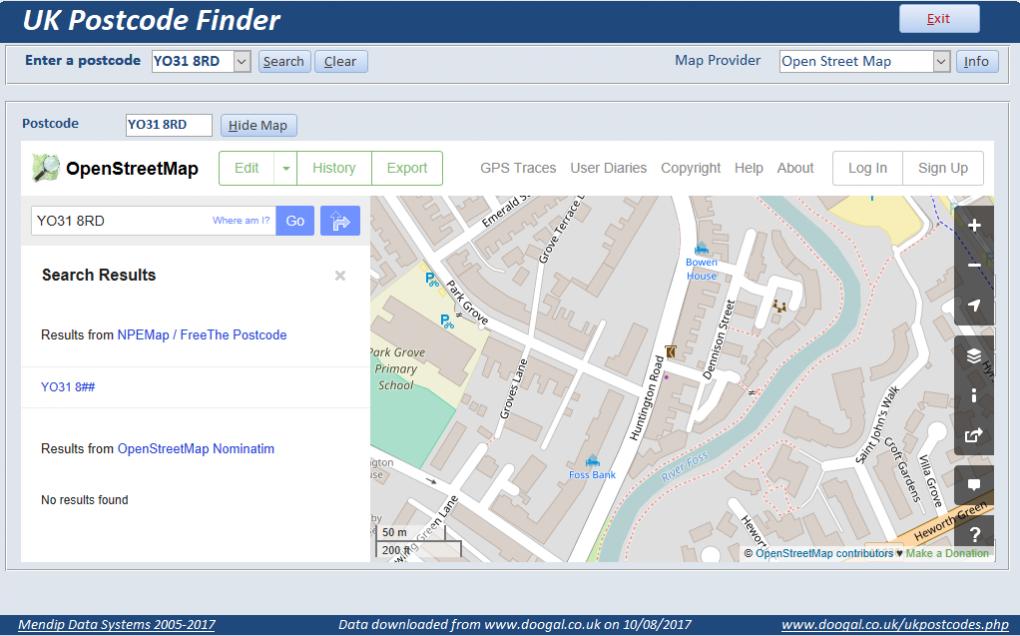Open GPS Traces menu item
1020x636 pixels.
(518, 168)
